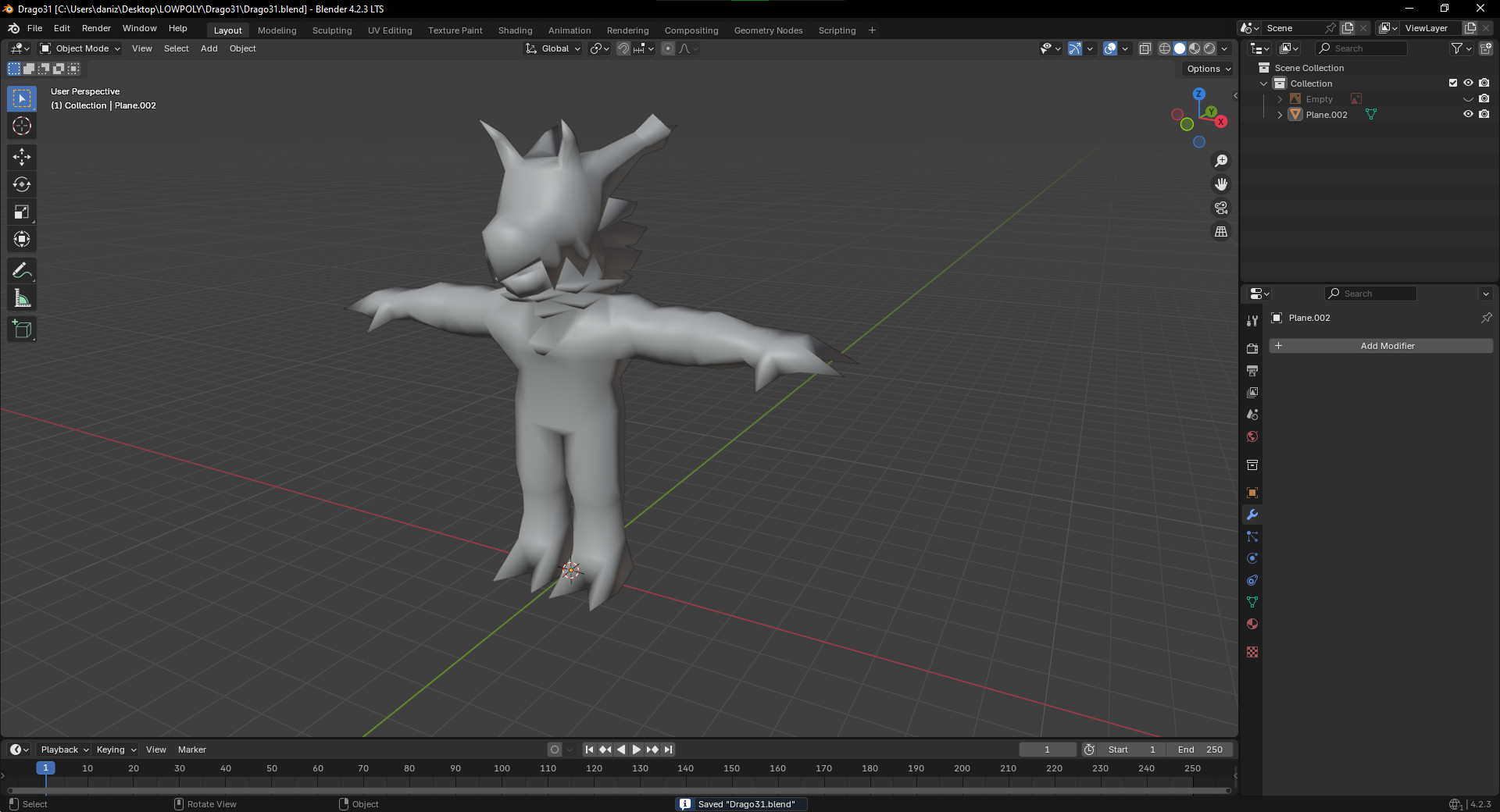The height and width of the screenshot is (812, 1500).
Task: Toggle proportional editing button
Action: [668, 48]
